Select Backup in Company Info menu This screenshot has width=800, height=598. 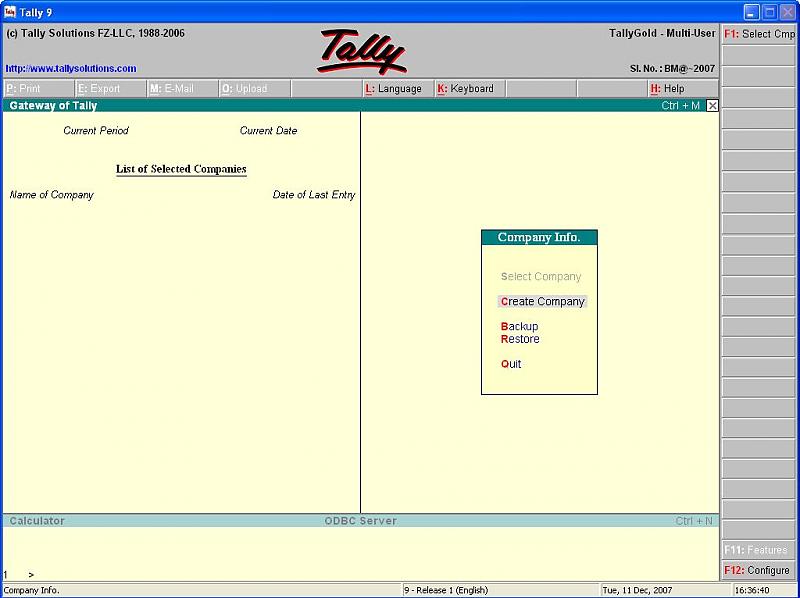(519, 327)
